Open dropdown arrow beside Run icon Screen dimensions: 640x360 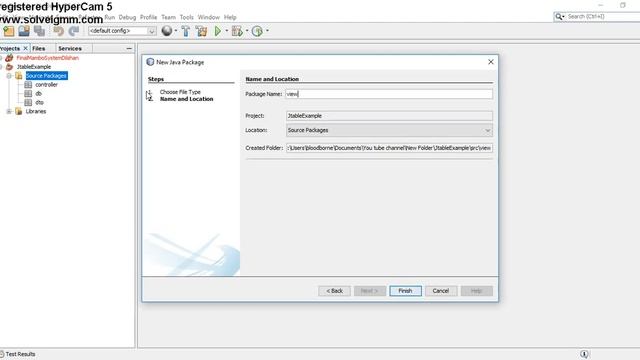227,31
